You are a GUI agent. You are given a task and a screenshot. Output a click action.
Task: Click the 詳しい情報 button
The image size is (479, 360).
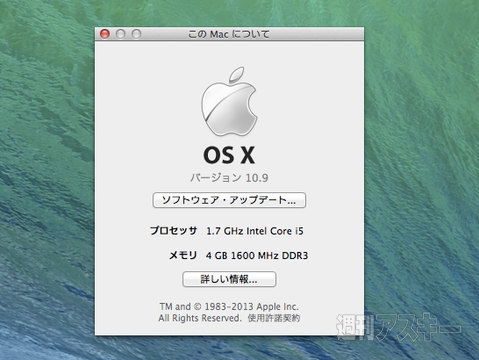[x=229, y=279]
